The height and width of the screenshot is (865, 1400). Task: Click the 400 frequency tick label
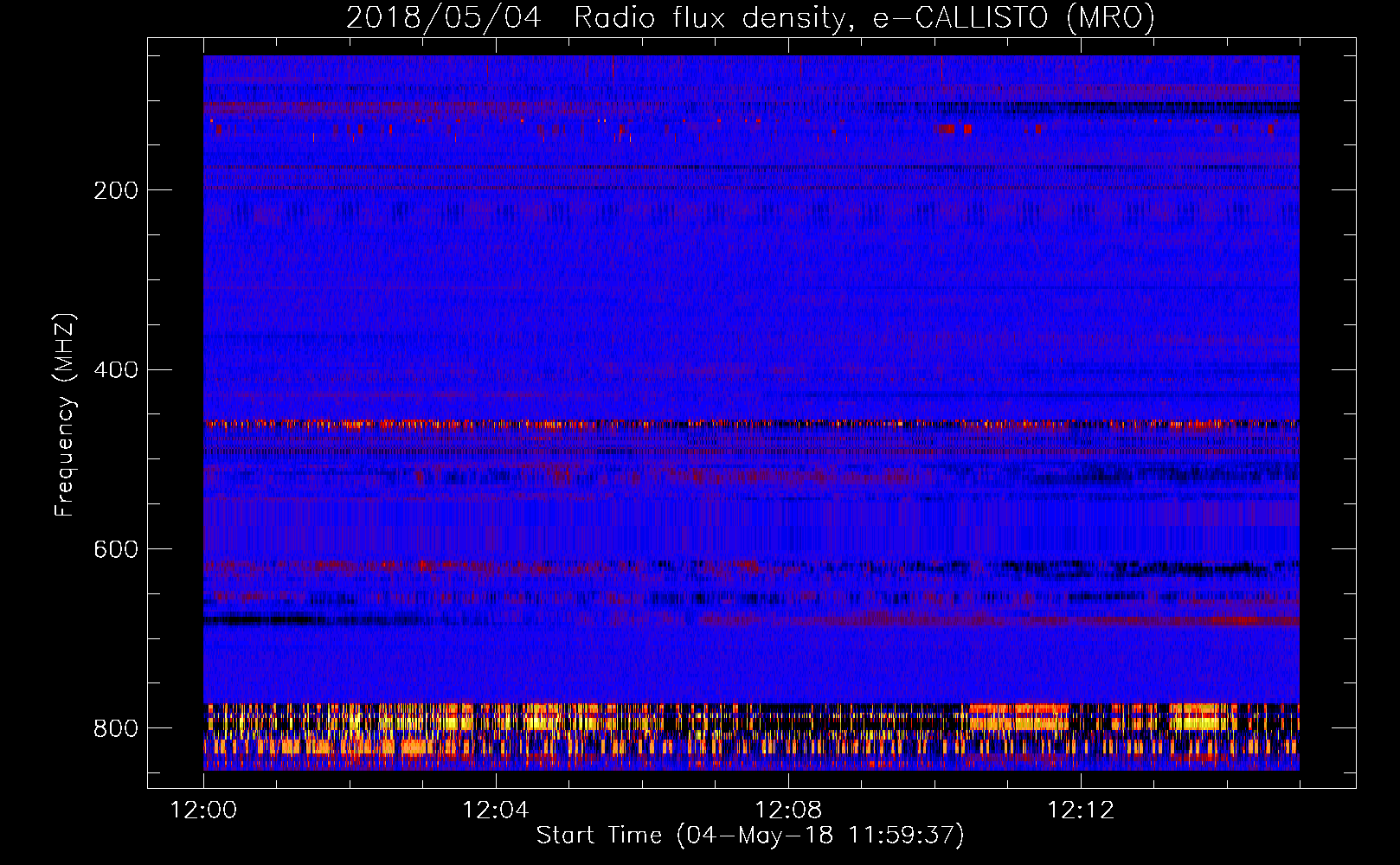(x=116, y=370)
